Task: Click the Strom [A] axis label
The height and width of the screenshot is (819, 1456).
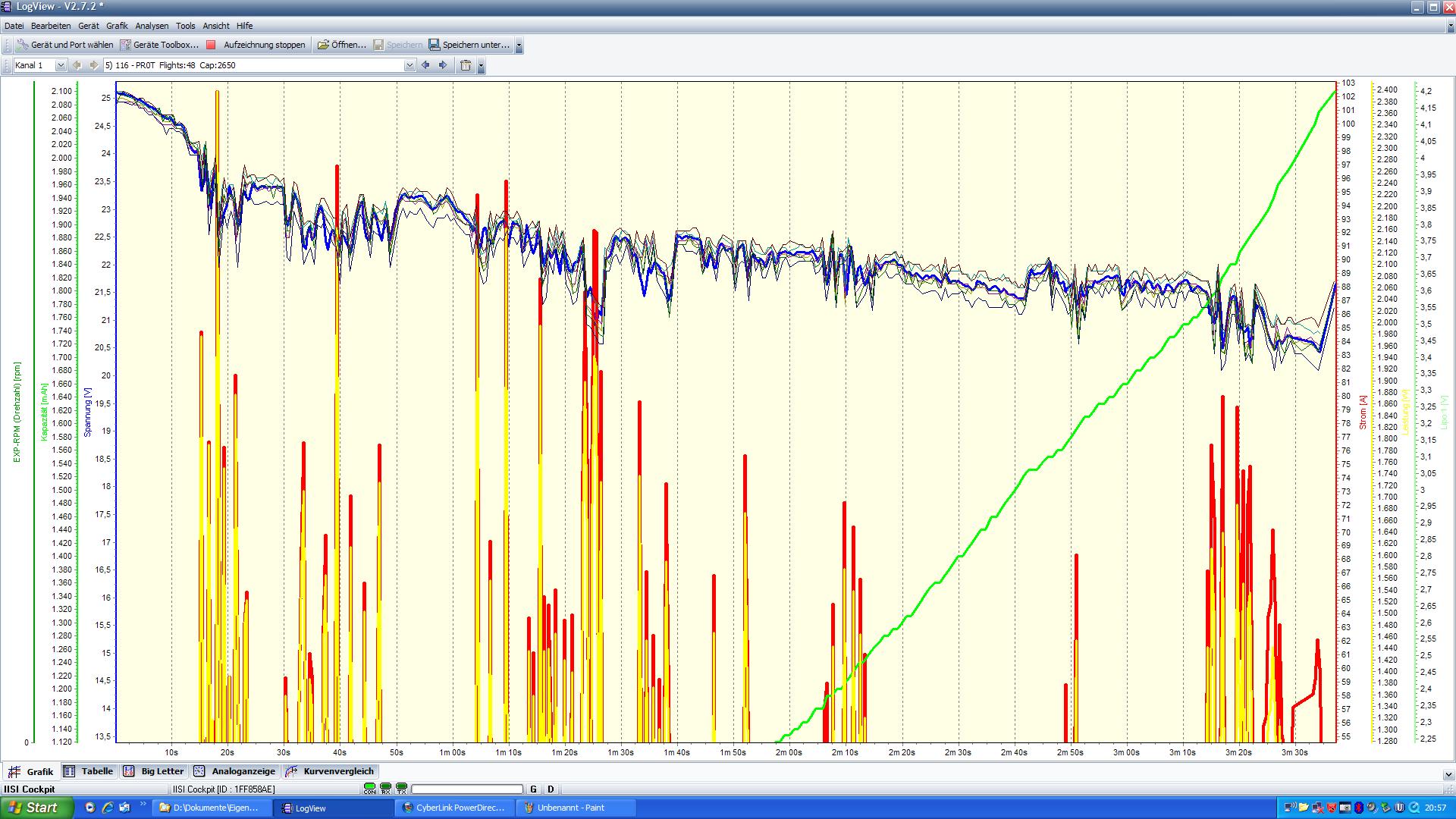Action: tap(1363, 412)
